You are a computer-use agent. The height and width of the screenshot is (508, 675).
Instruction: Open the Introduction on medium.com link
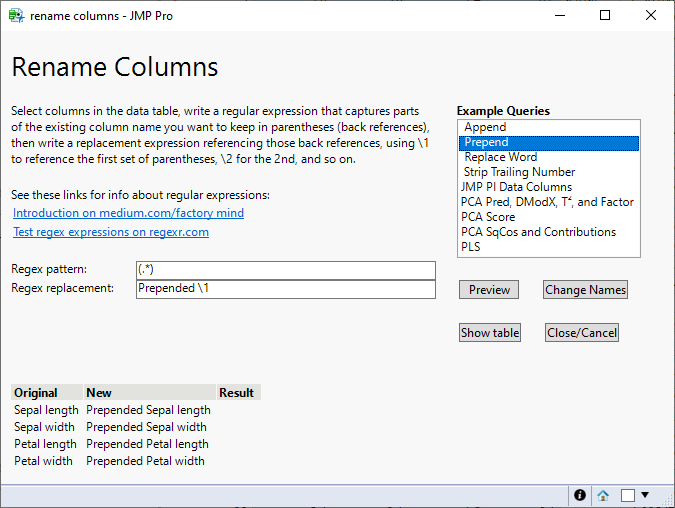point(128,213)
